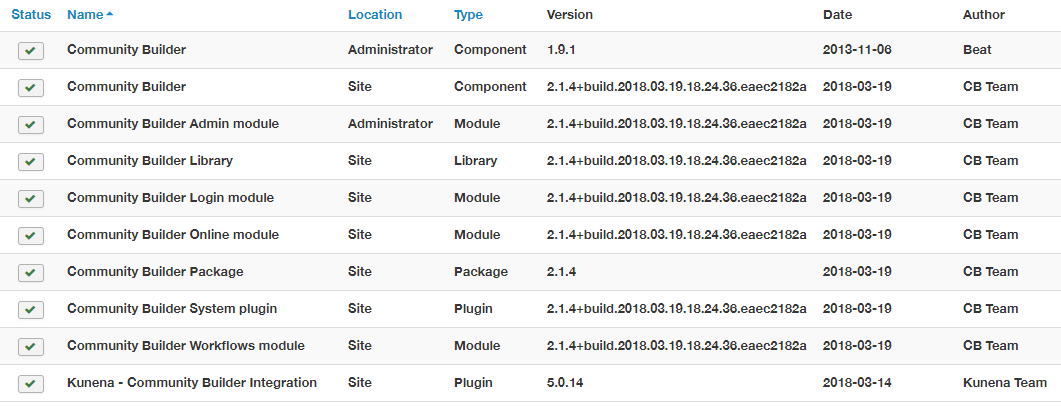Toggle status of Site Community Builder component
The image size is (1061, 412).
(x=30, y=88)
